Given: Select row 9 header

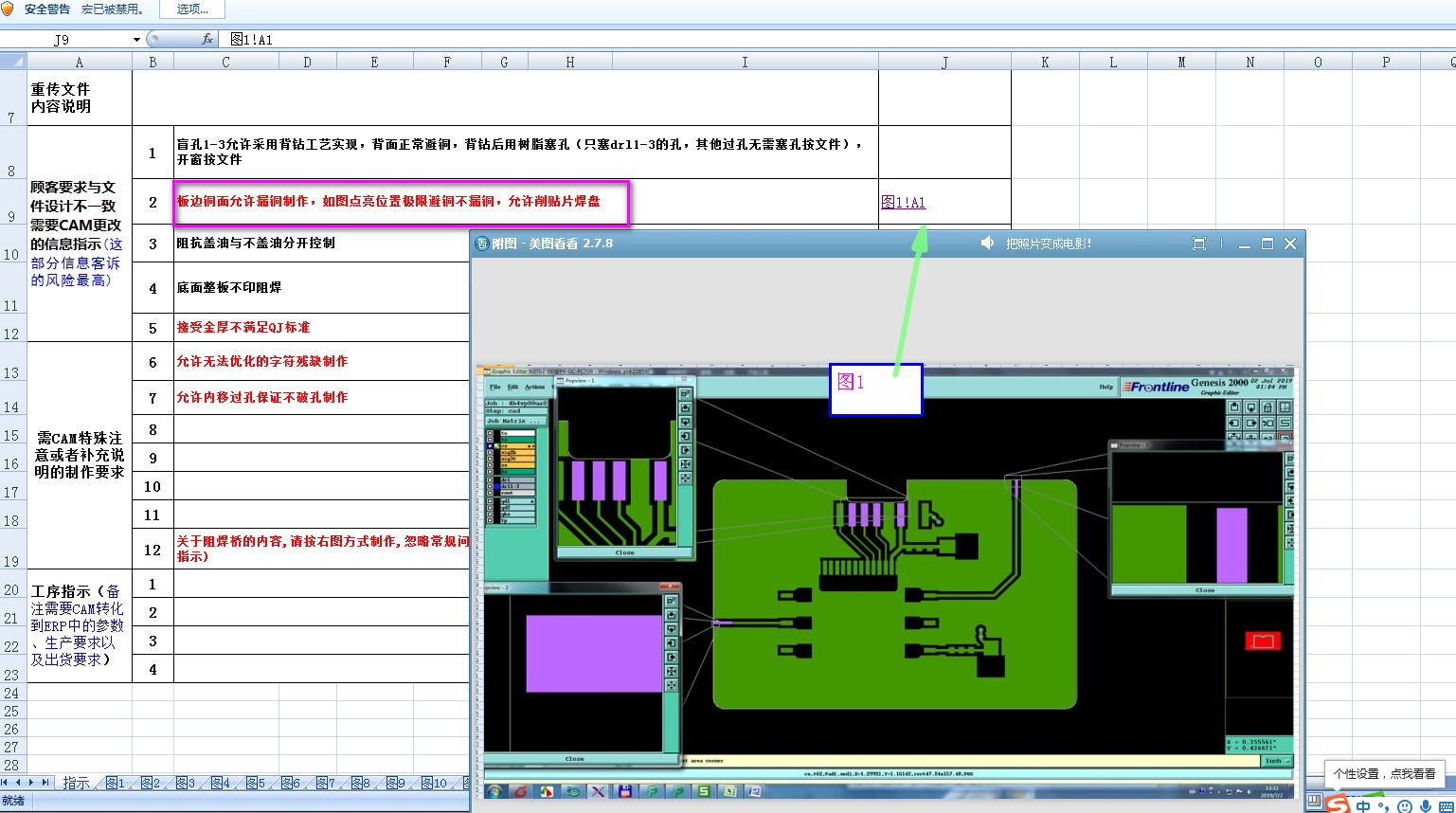Looking at the screenshot, I should point(12,201).
